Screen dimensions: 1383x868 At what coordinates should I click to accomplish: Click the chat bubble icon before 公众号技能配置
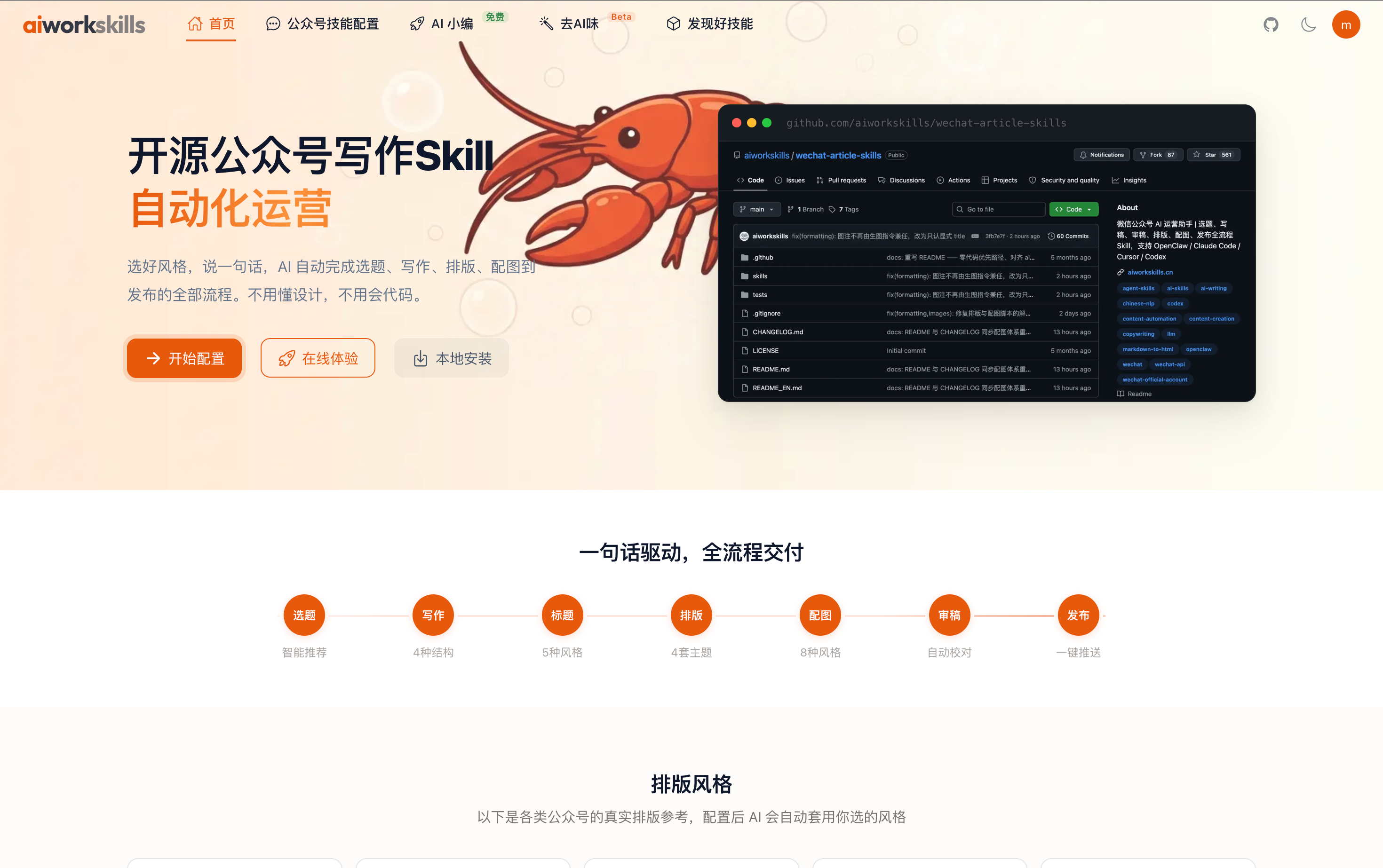coord(273,24)
